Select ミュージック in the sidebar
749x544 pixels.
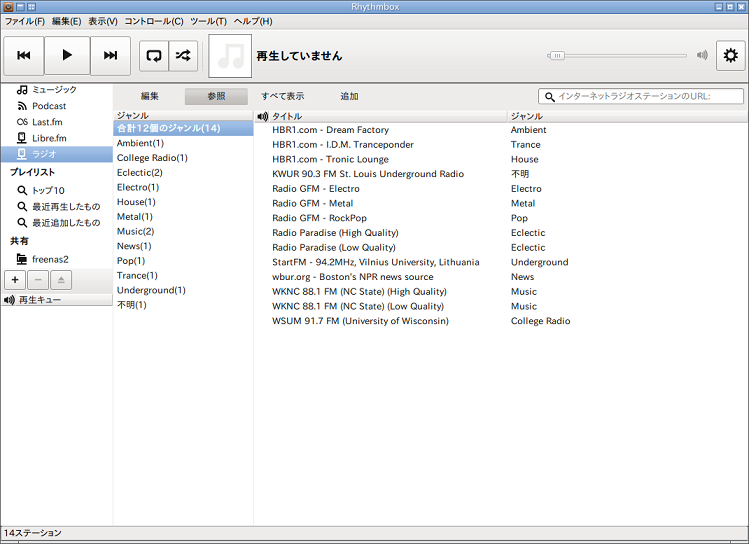[x=56, y=90]
